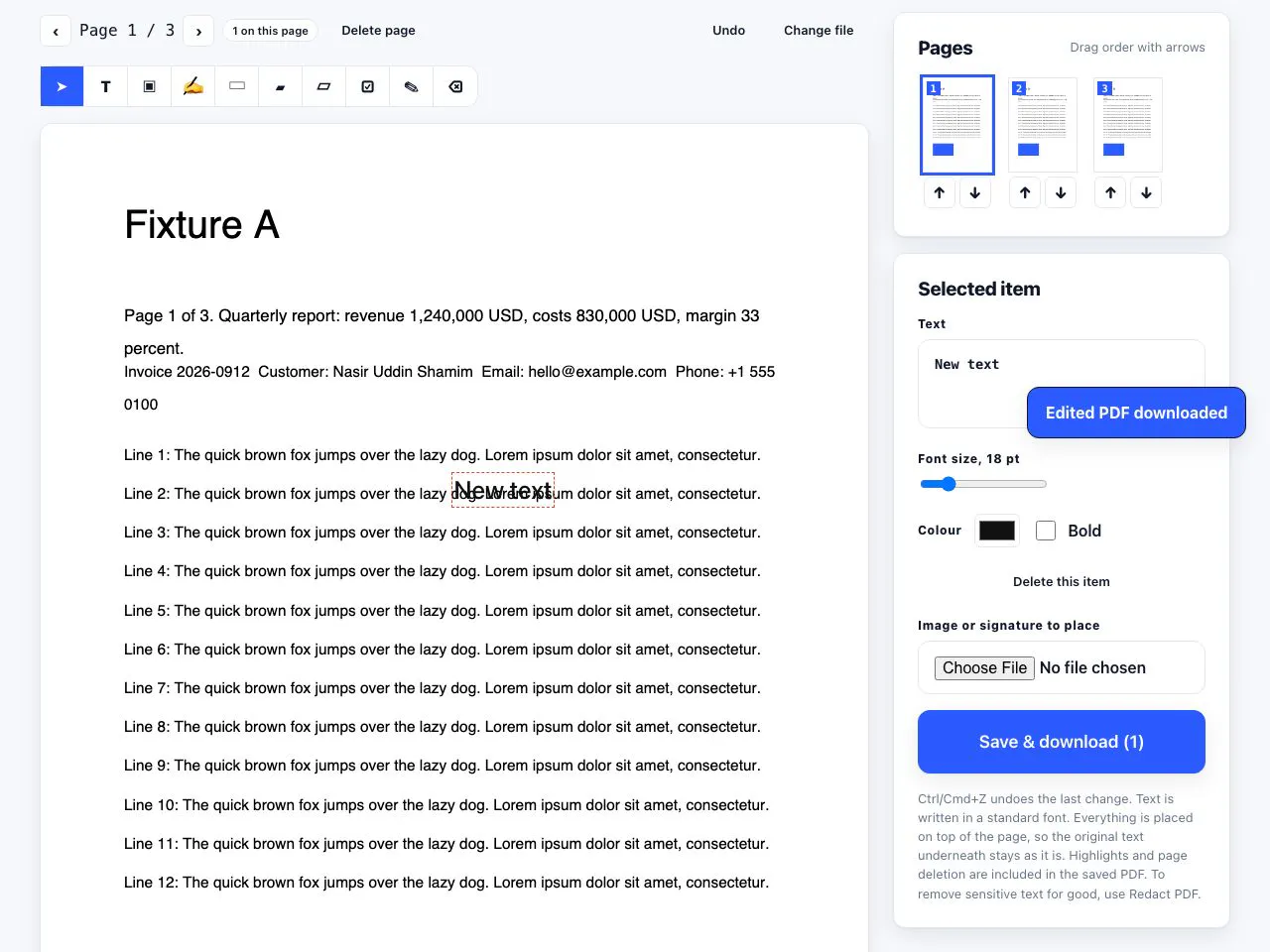Move page 2 down in order
The image size is (1270, 952).
(x=1061, y=192)
